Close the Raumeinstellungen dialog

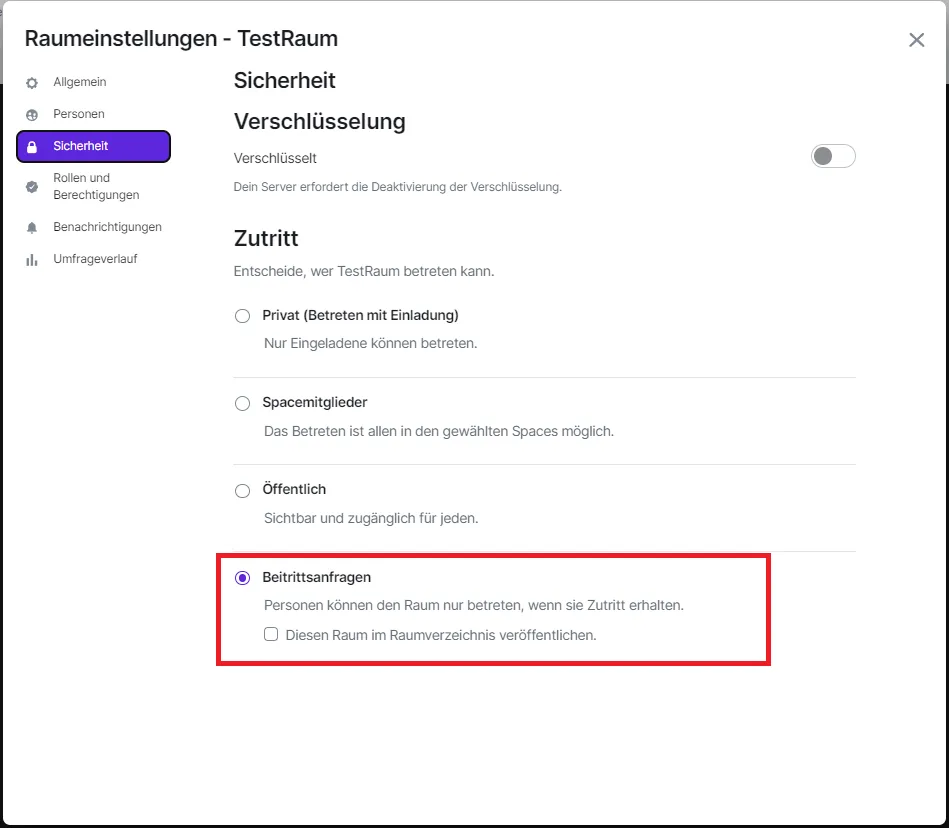pos(916,40)
